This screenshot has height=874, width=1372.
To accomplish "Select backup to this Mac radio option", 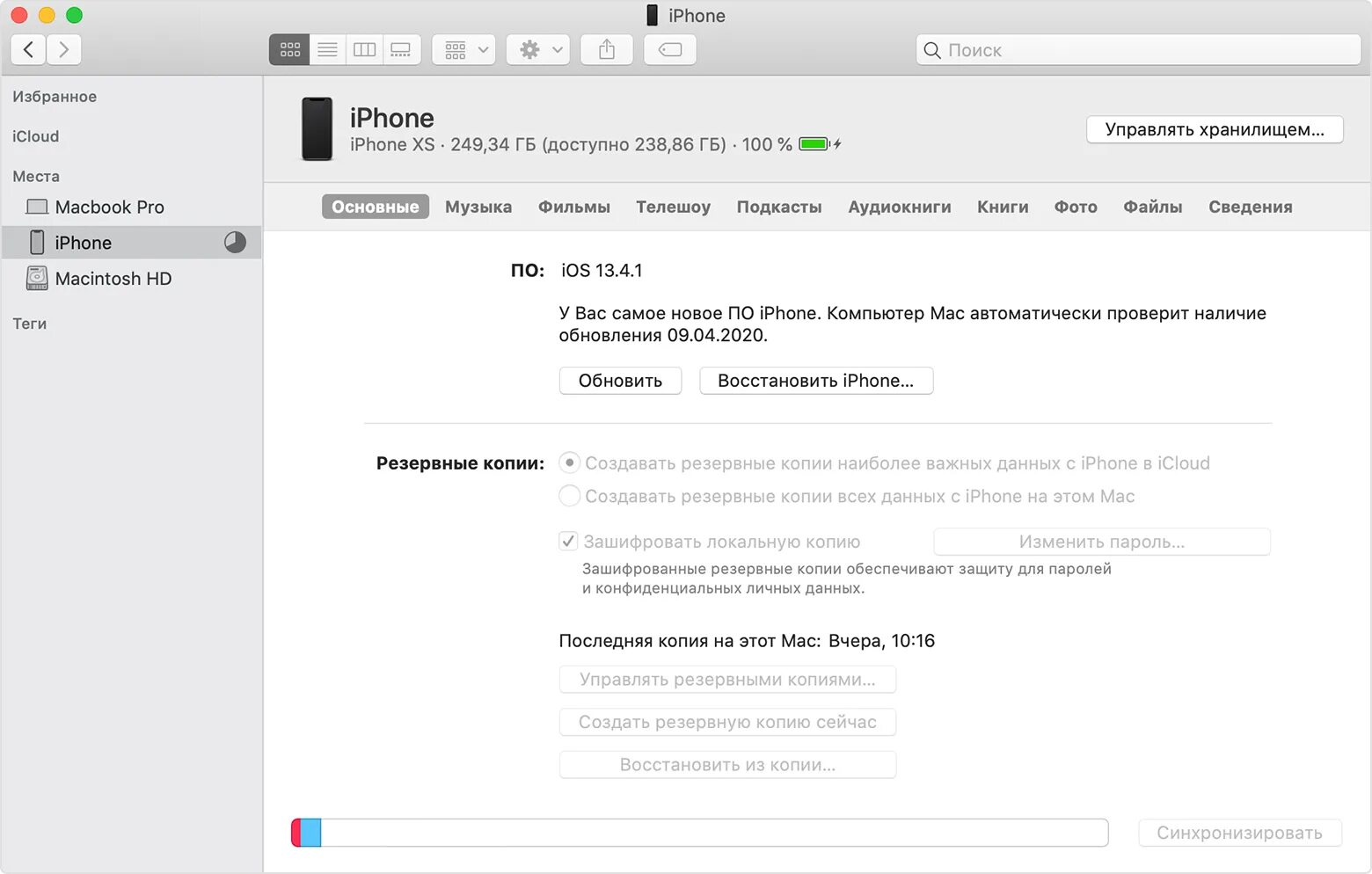I will (570, 496).
